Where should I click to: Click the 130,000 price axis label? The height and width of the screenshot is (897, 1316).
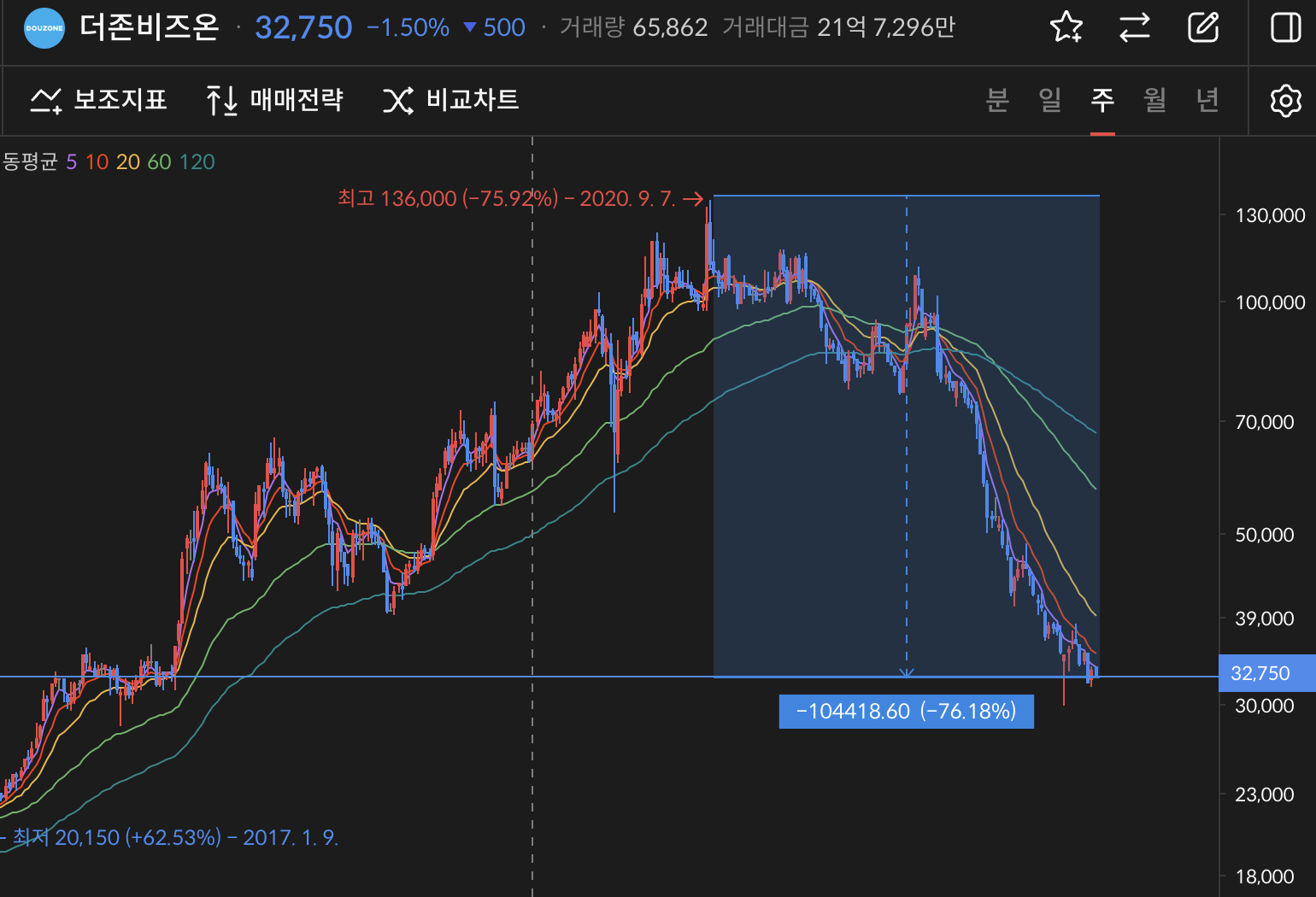1270,215
